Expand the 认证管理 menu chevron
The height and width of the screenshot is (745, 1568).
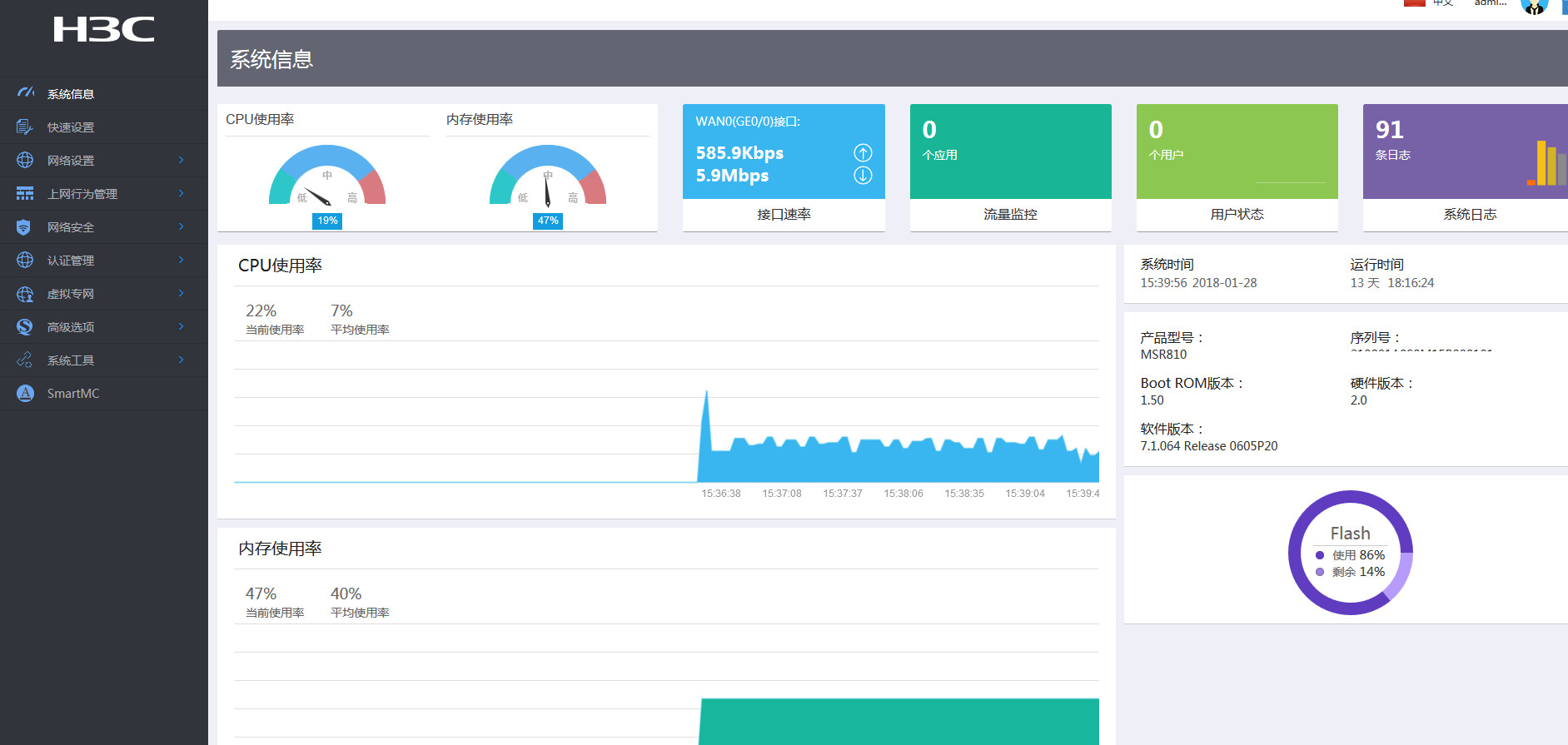click(x=181, y=260)
